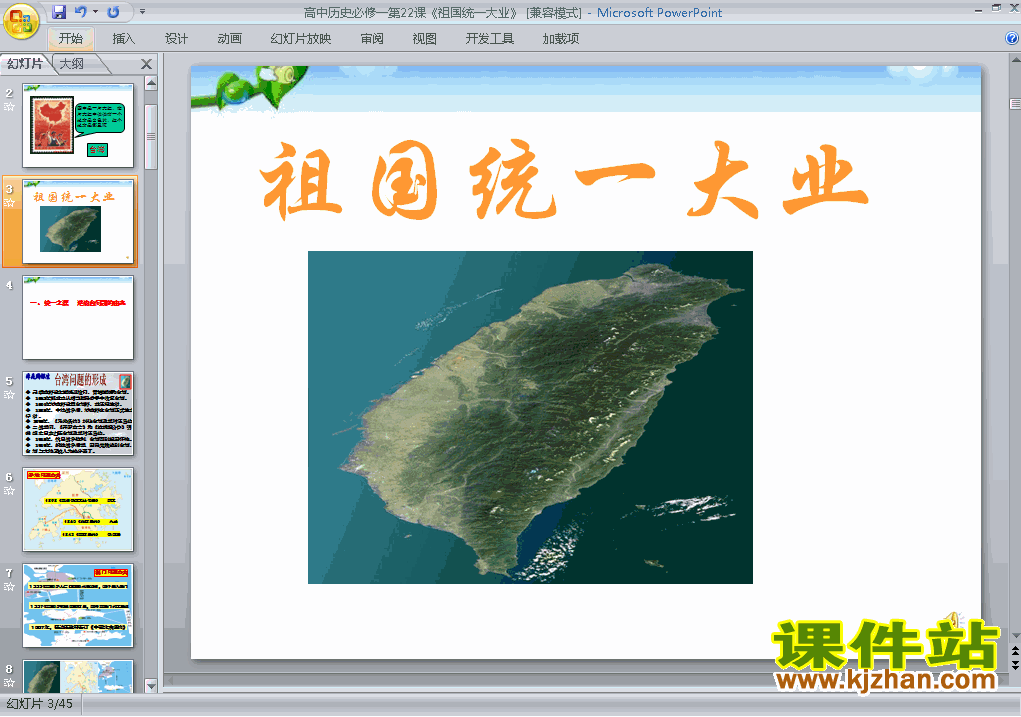
Task: Select the 幻灯片 pane tab
Action: click(25, 64)
